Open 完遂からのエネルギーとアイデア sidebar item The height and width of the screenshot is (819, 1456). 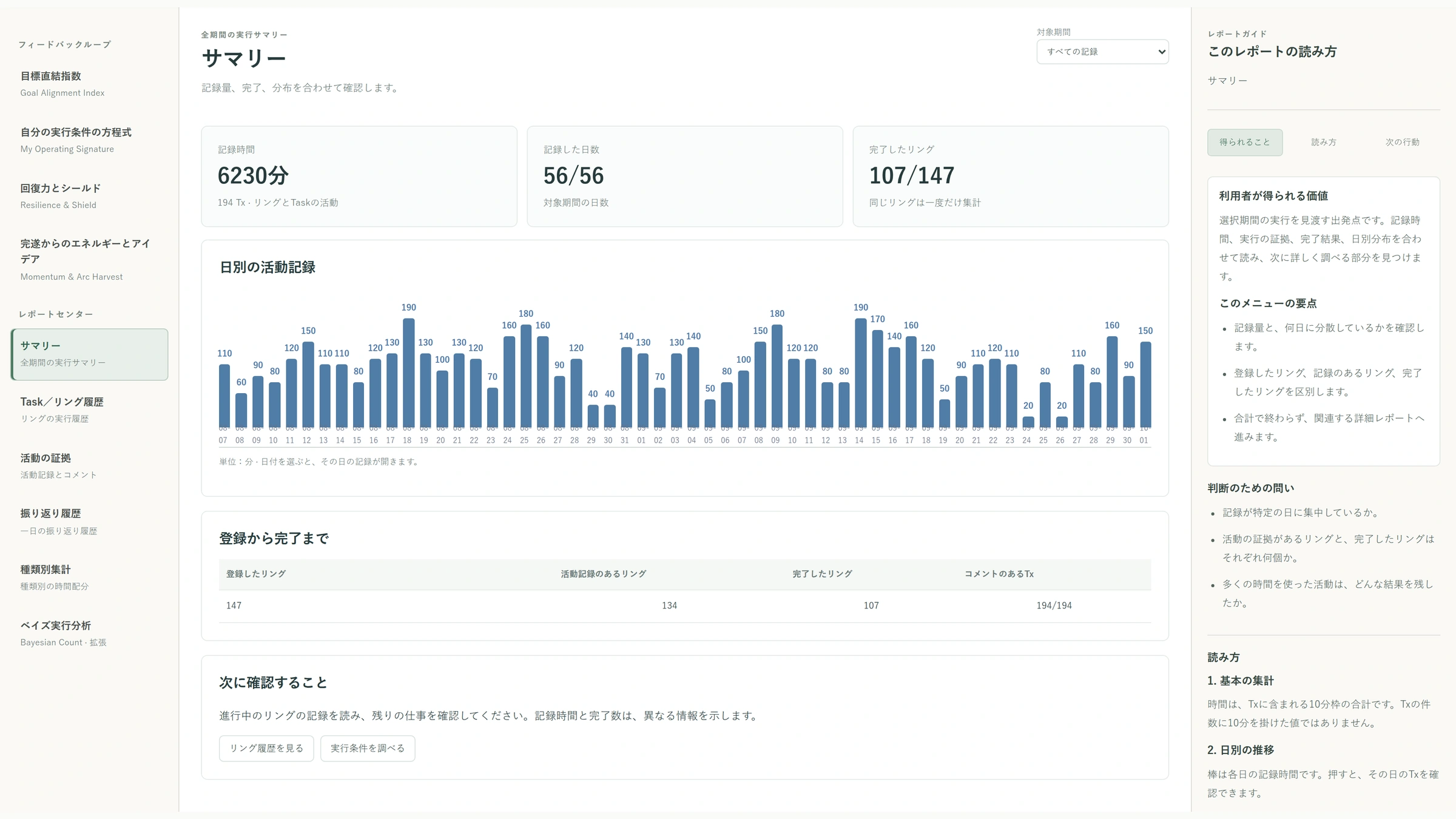coord(89,260)
